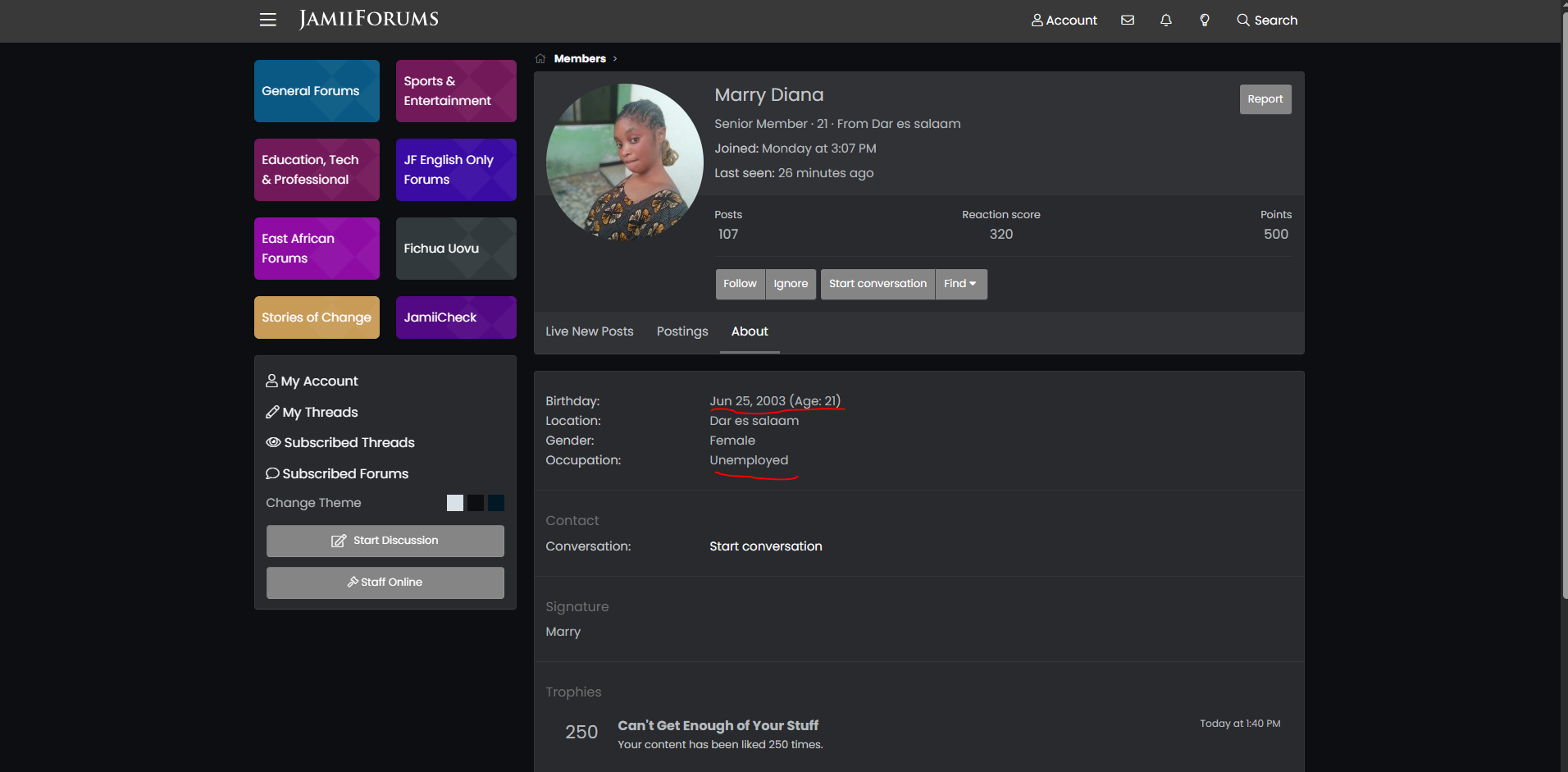The height and width of the screenshot is (772, 1568).
Task: Open Subscribed Forums link
Action: pos(337,473)
